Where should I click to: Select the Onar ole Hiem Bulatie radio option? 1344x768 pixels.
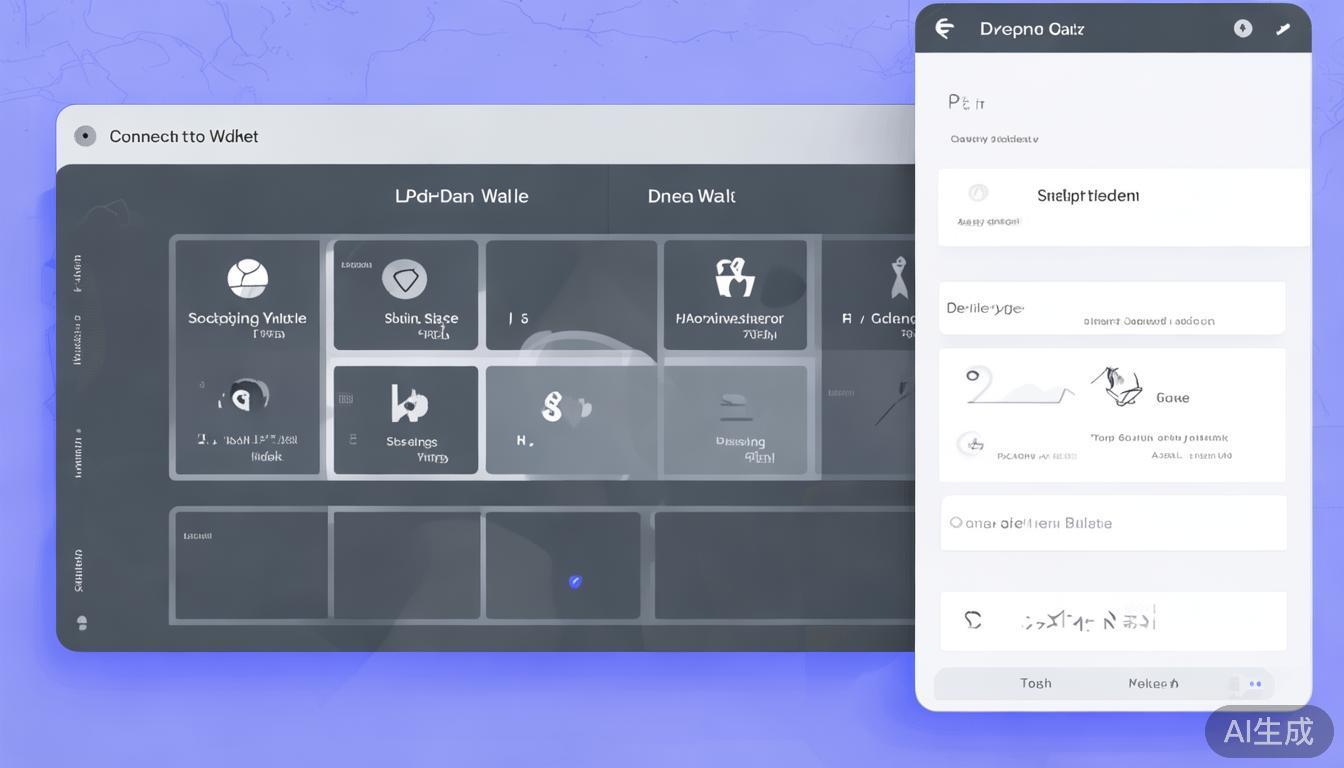pyautogui.click(x=957, y=523)
